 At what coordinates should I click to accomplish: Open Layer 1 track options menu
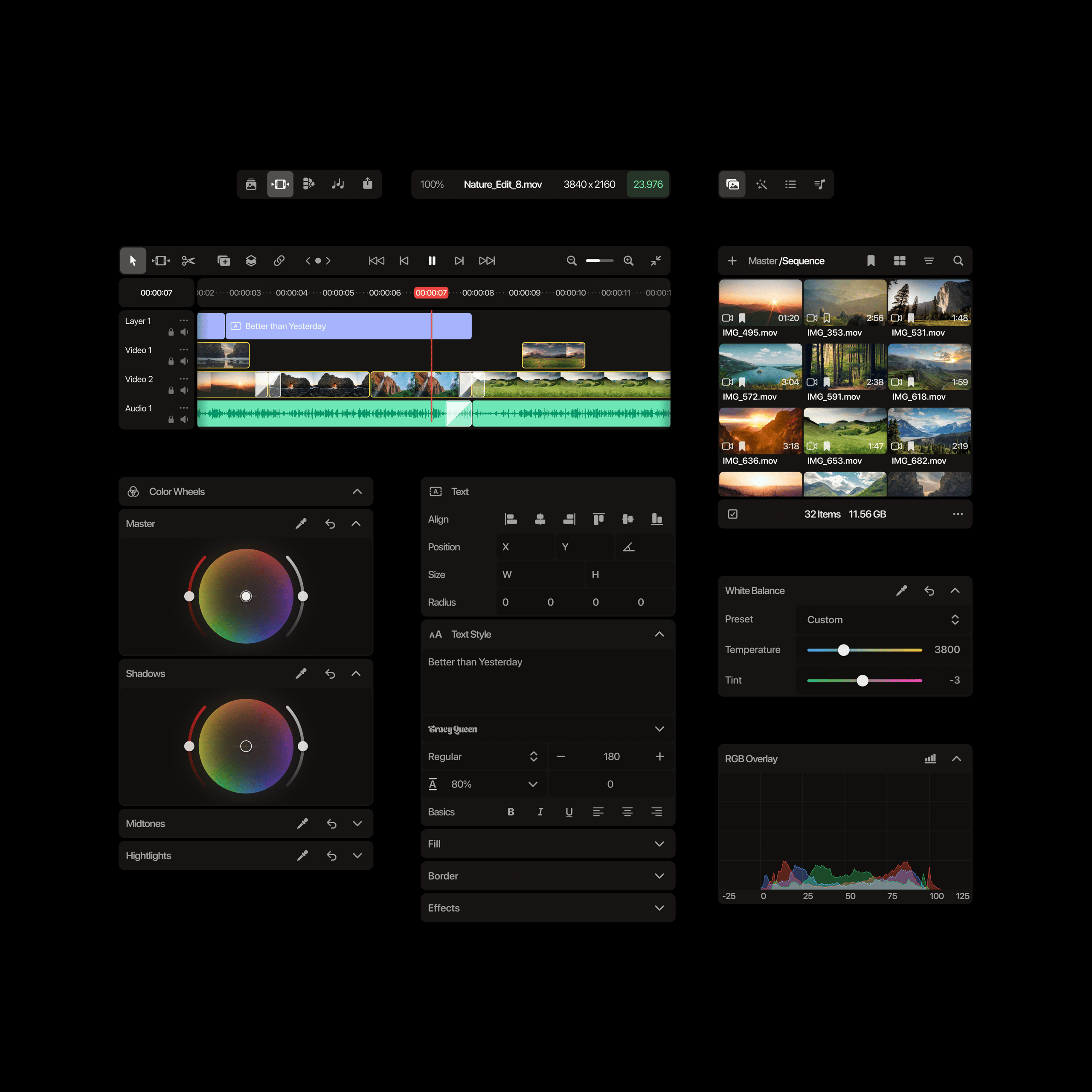coord(184,320)
